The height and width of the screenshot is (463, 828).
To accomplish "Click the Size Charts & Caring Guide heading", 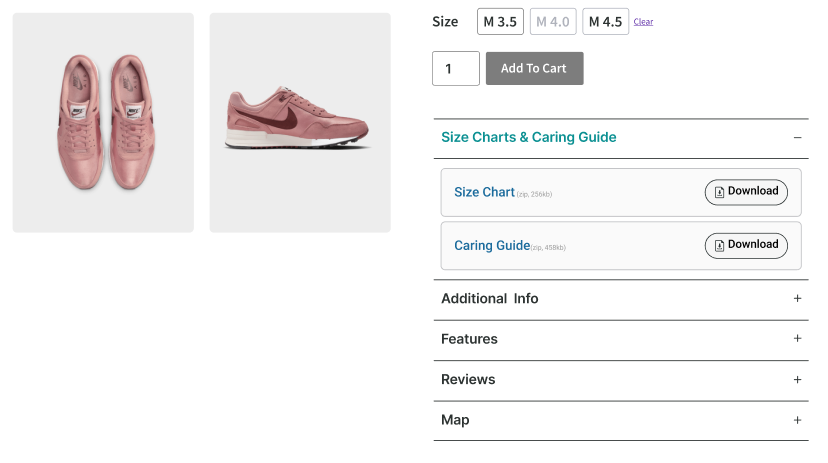I will 528,138.
